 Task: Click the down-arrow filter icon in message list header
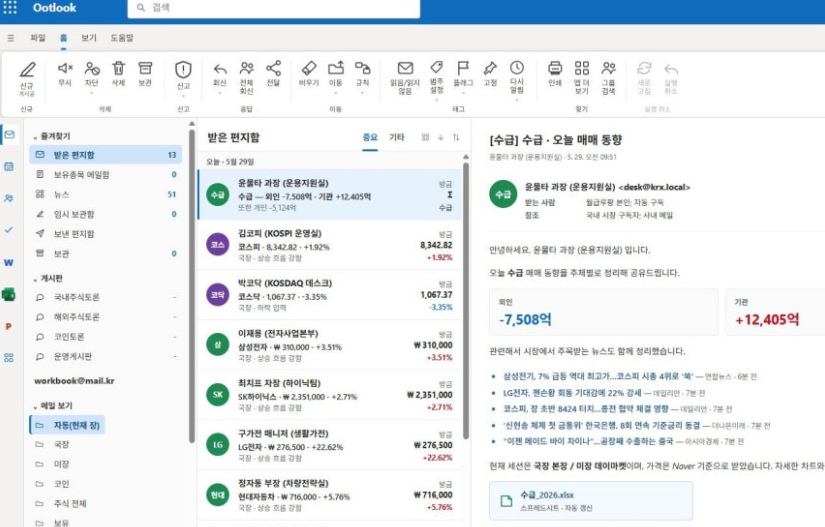click(x=441, y=137)
